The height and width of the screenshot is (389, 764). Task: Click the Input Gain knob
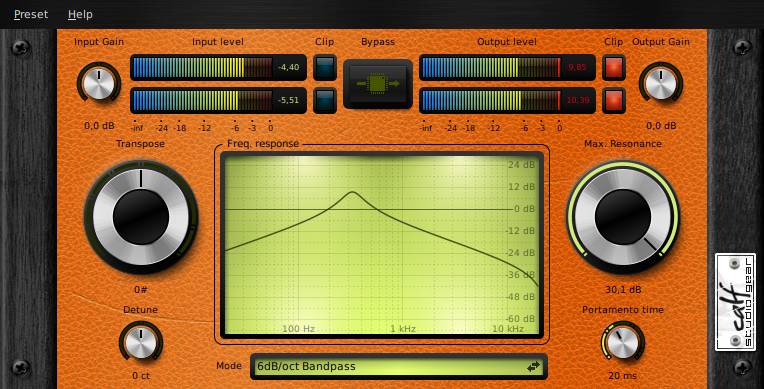[99, 83]
